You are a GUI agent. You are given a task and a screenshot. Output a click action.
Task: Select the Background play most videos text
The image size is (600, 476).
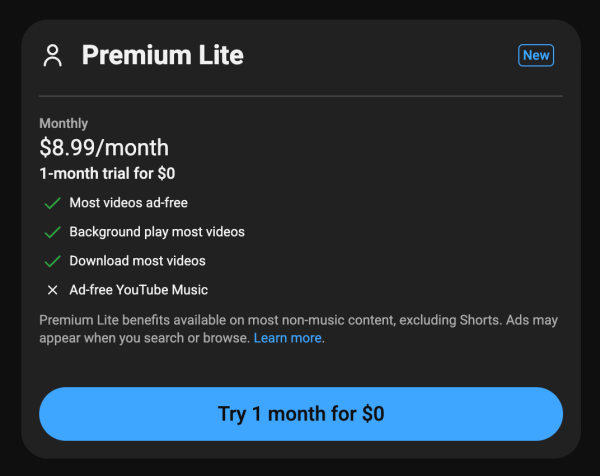[x=157, y=232]
